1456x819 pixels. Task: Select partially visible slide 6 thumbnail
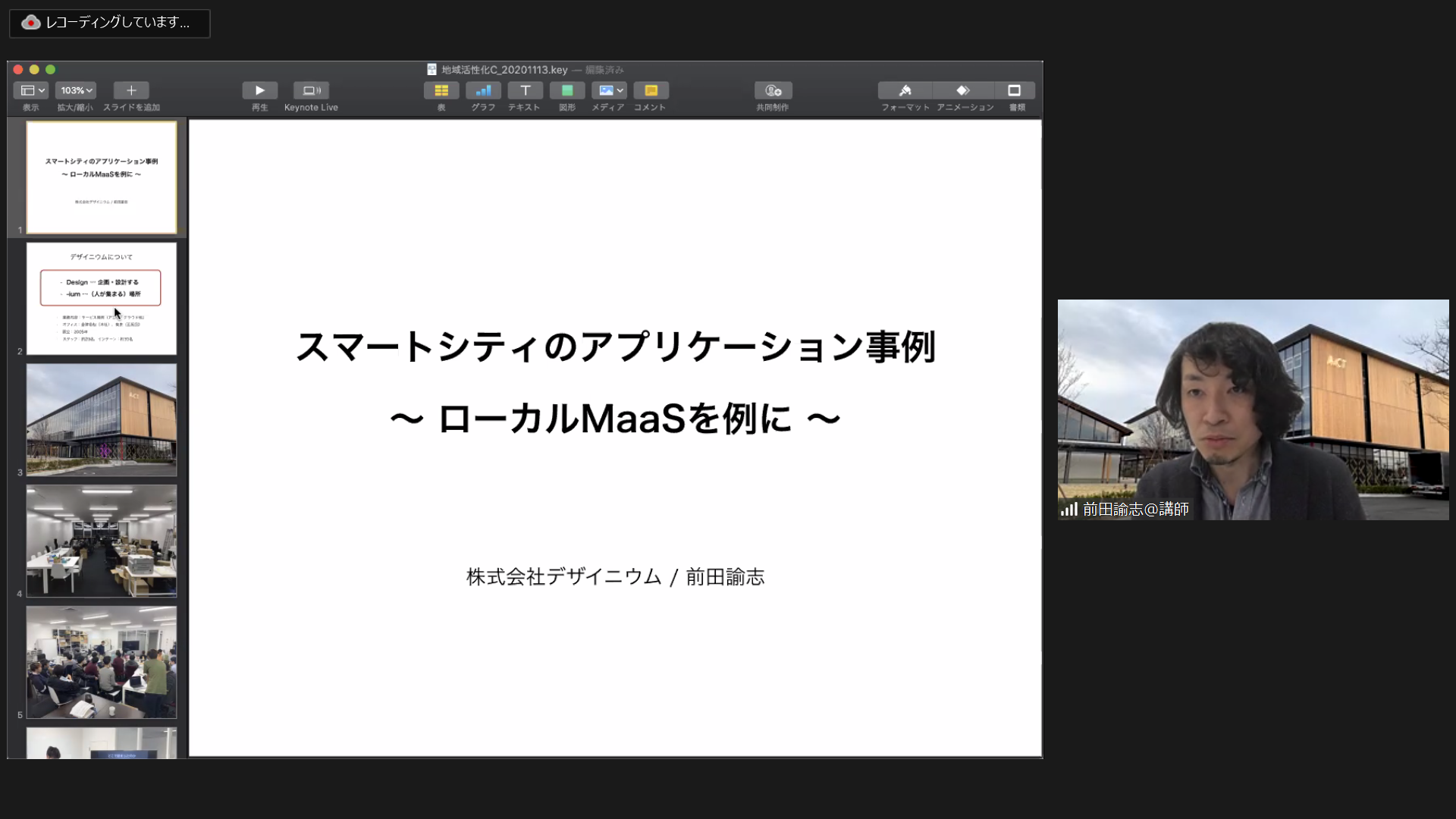[102, 743]
